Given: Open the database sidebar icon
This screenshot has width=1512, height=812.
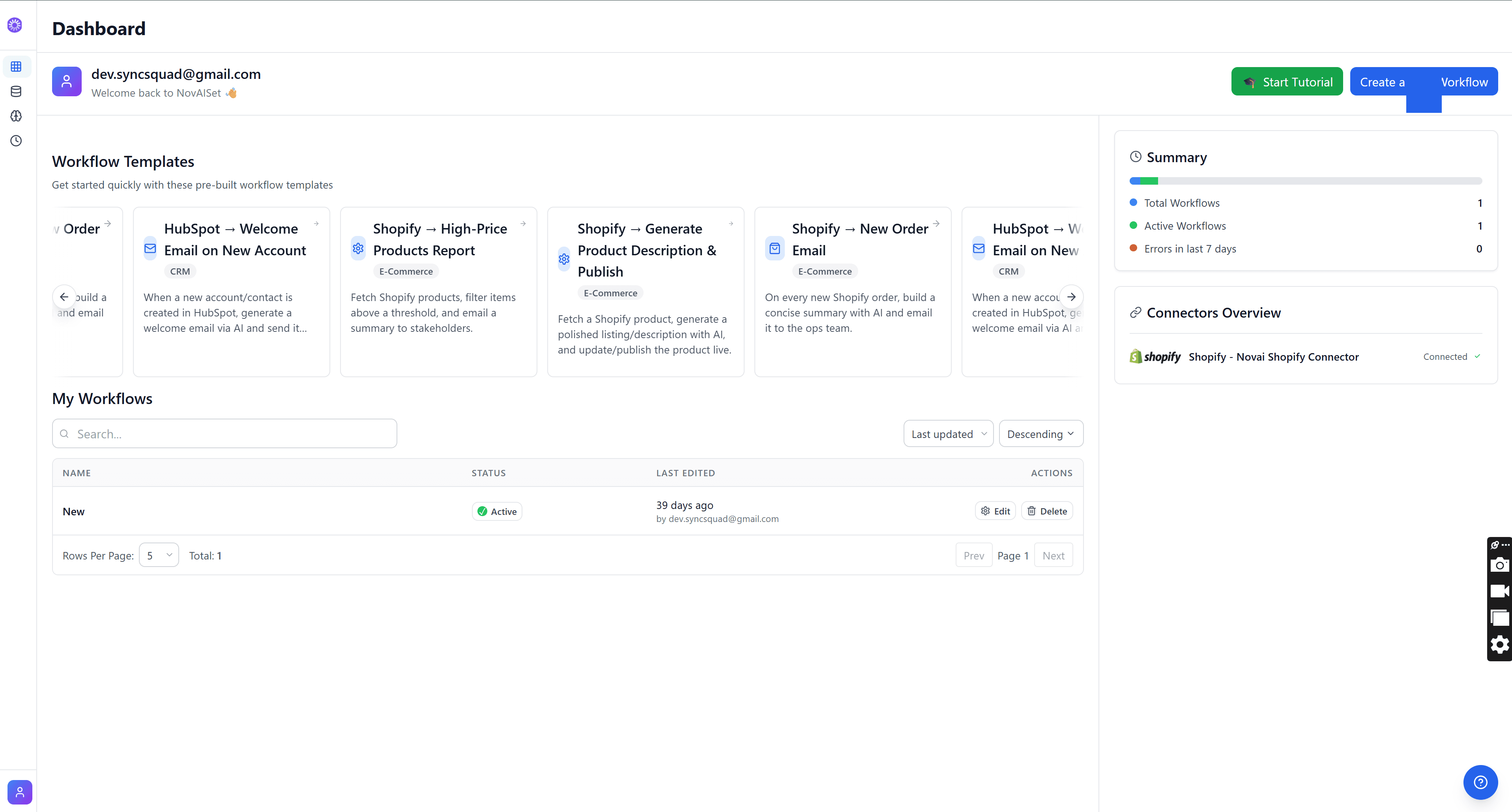Looking at the screenshot, I should click(x=16, y=91).
